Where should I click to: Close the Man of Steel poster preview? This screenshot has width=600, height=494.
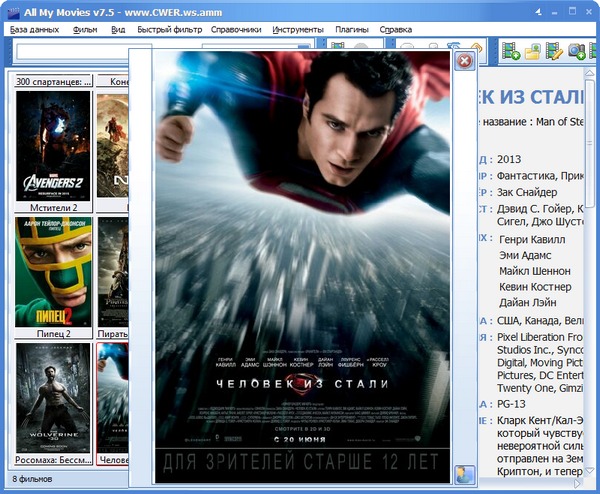point(464,62)
